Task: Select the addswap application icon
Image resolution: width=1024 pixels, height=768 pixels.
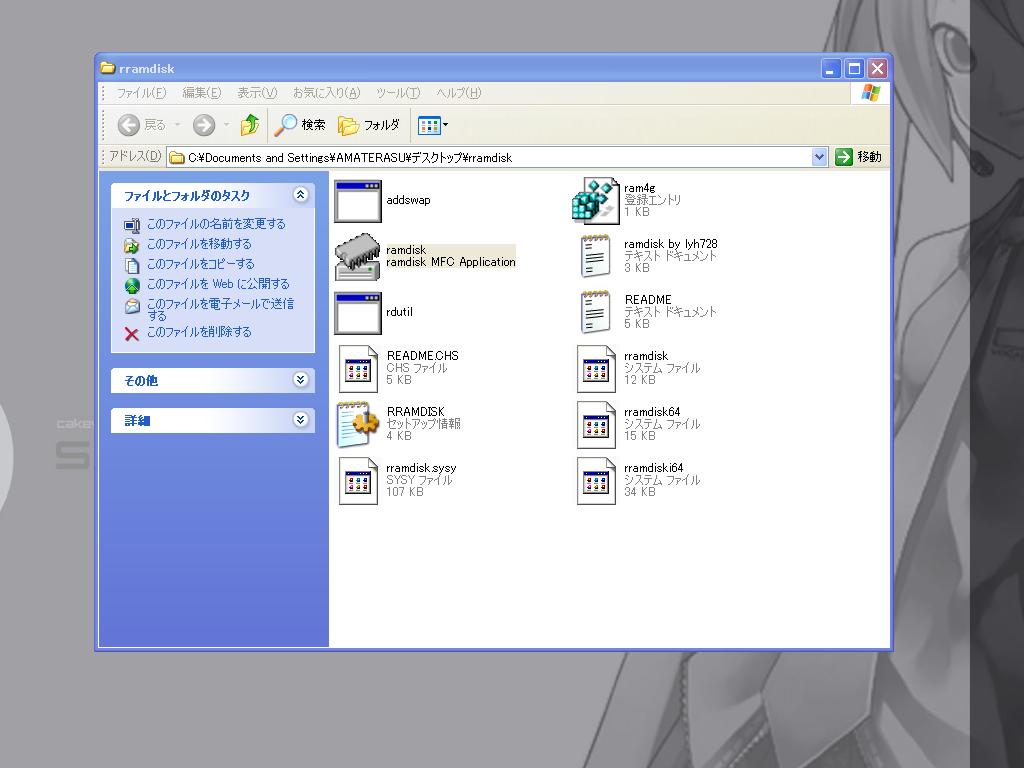Action: (358, 201)
